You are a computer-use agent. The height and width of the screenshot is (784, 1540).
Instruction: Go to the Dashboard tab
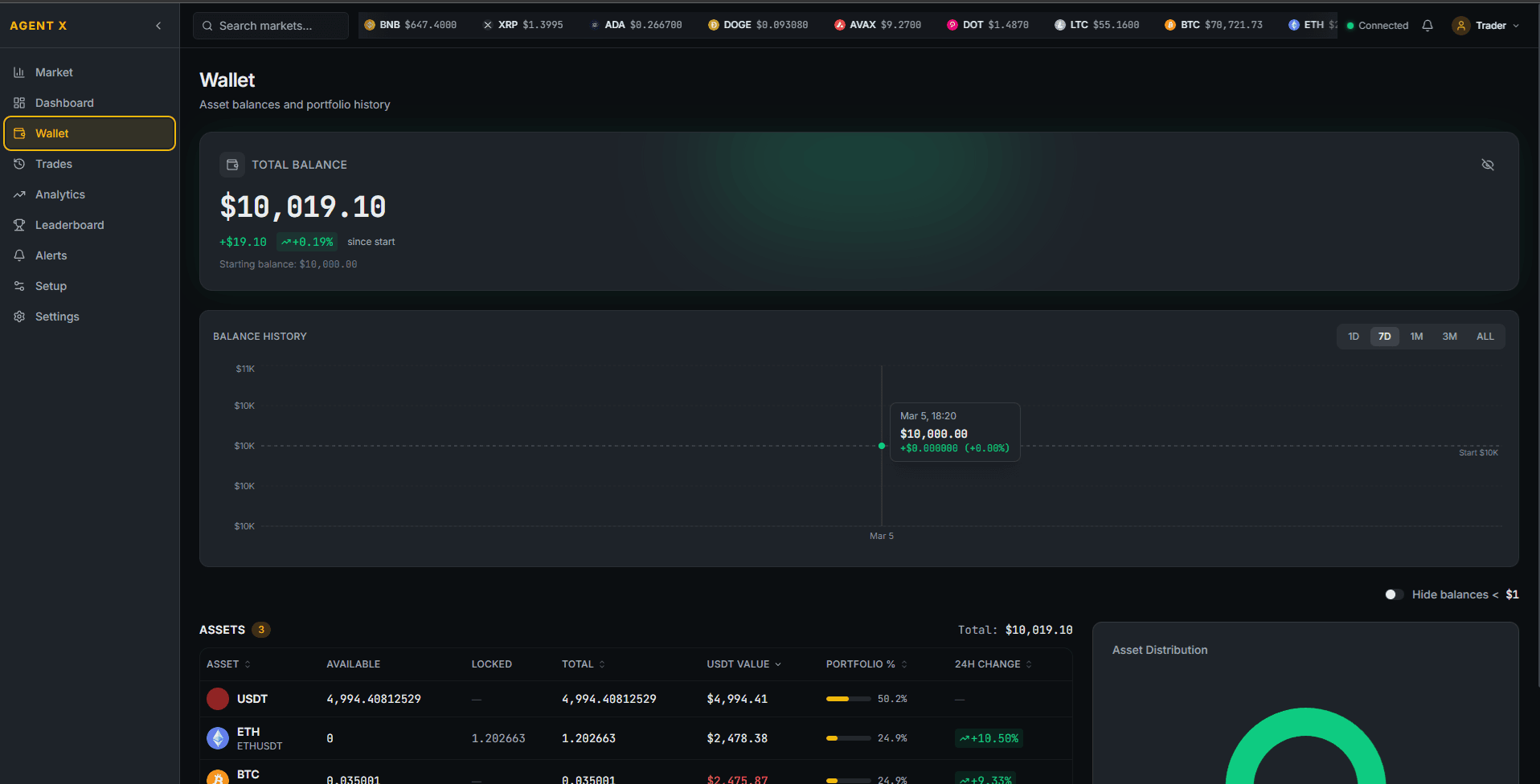click(x=64, y=102)
